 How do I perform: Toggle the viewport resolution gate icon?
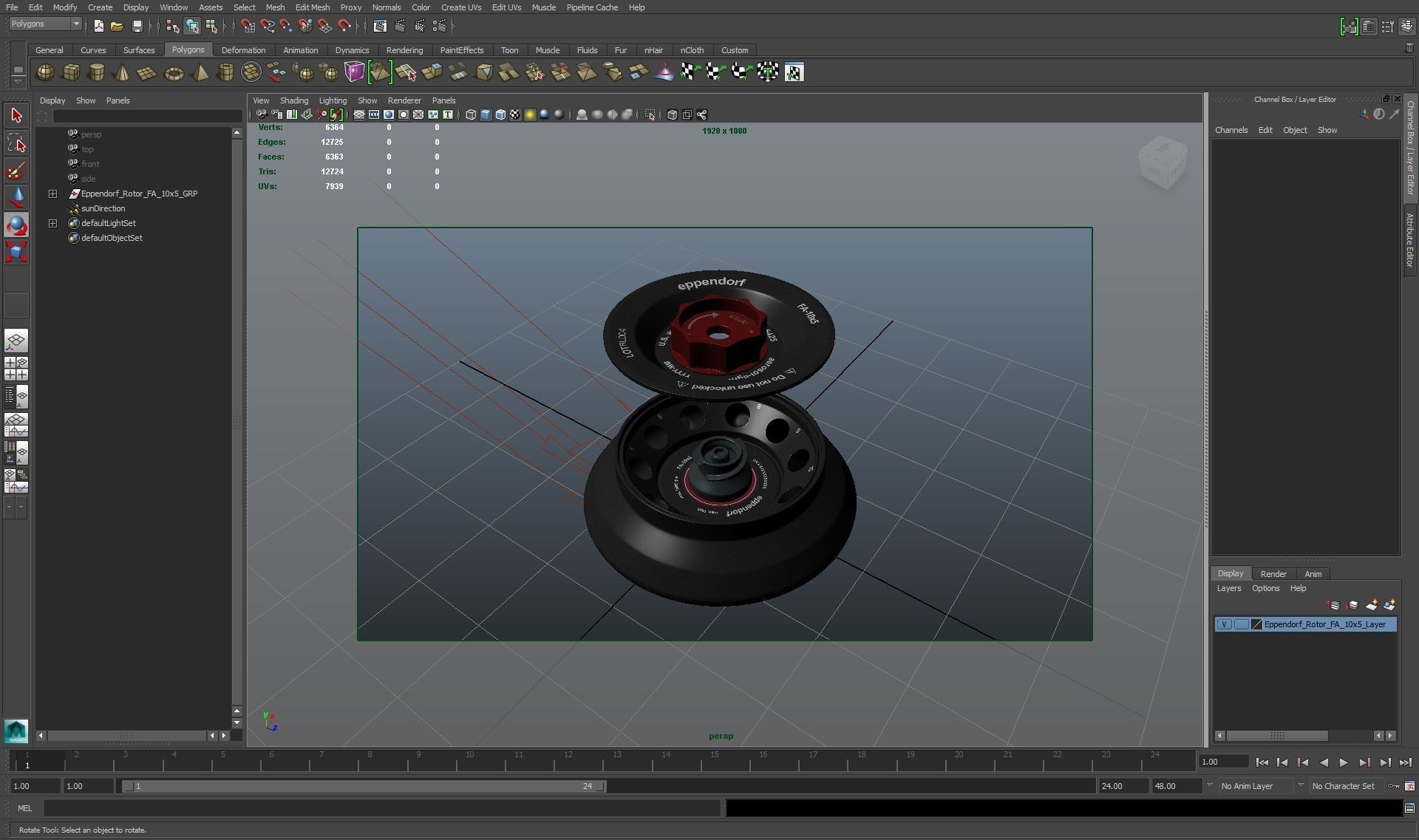(388, 115)
